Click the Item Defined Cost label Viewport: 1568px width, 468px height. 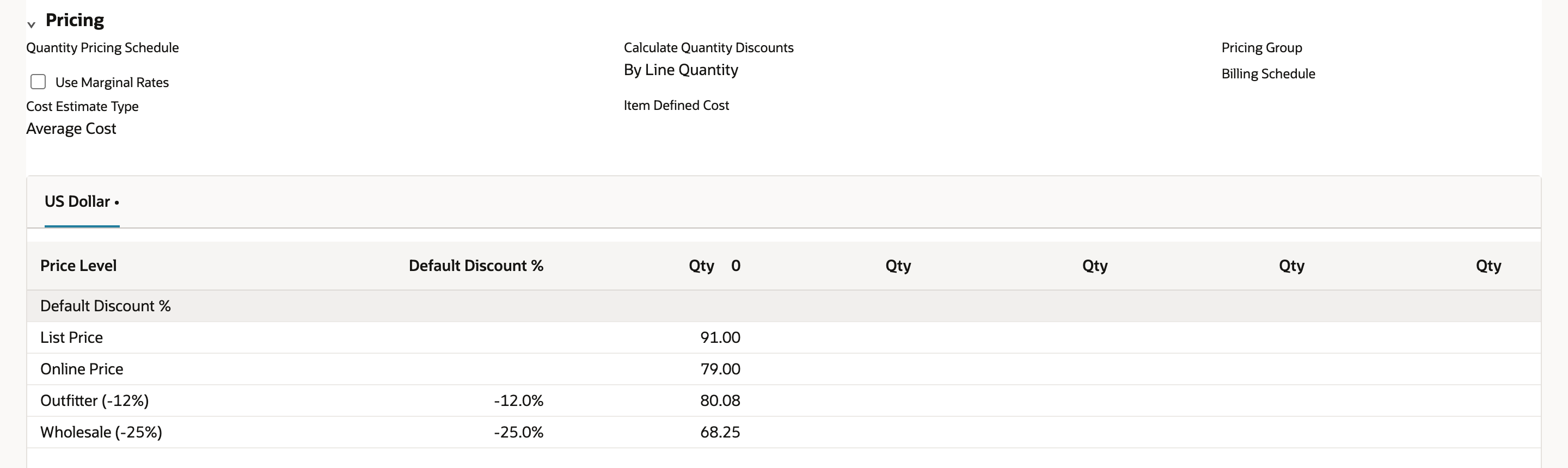(676, 105)
